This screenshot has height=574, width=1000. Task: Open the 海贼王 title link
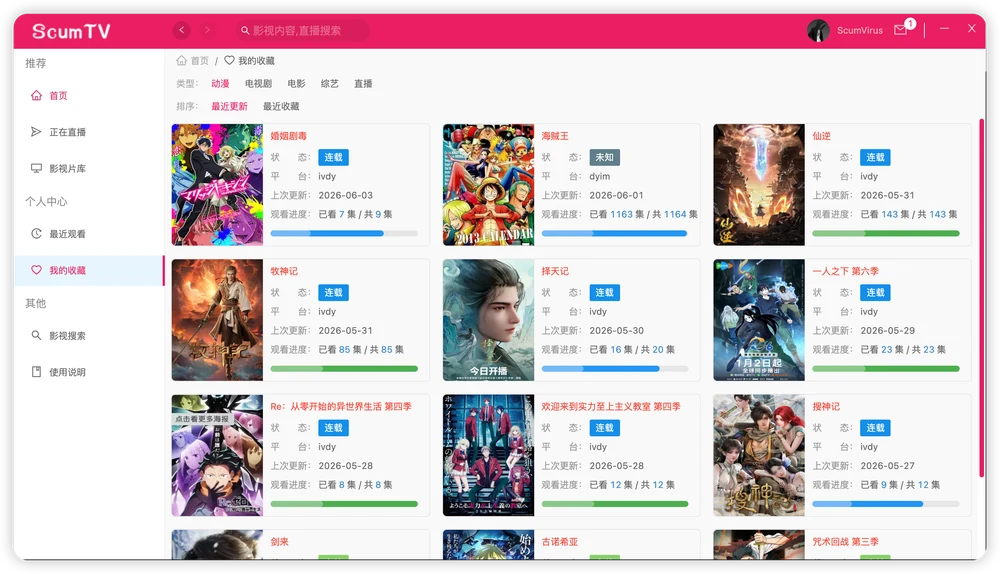pos(555,136)
